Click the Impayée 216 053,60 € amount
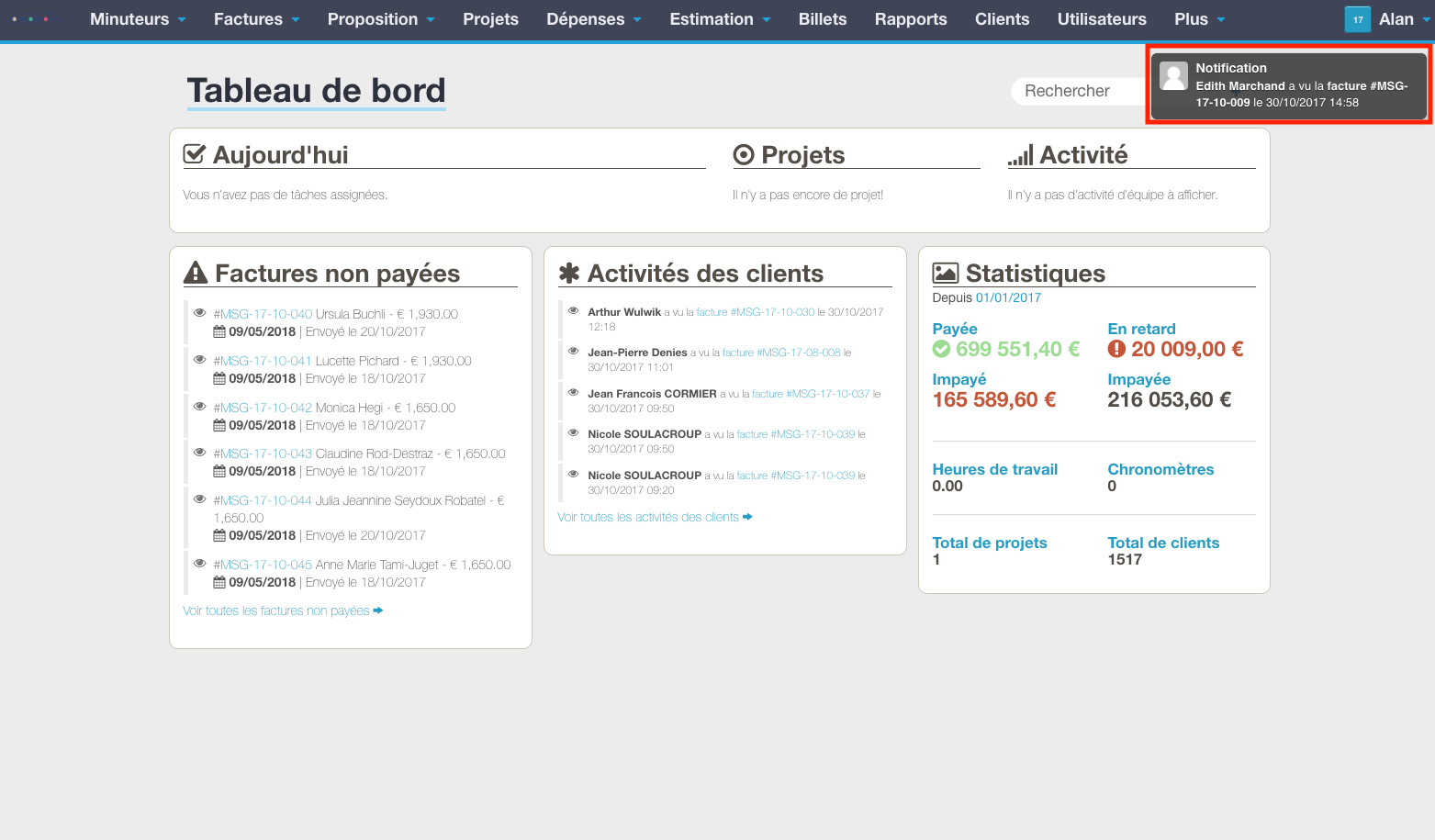This screenshot has width=1435, height=840. [1170, 399]
